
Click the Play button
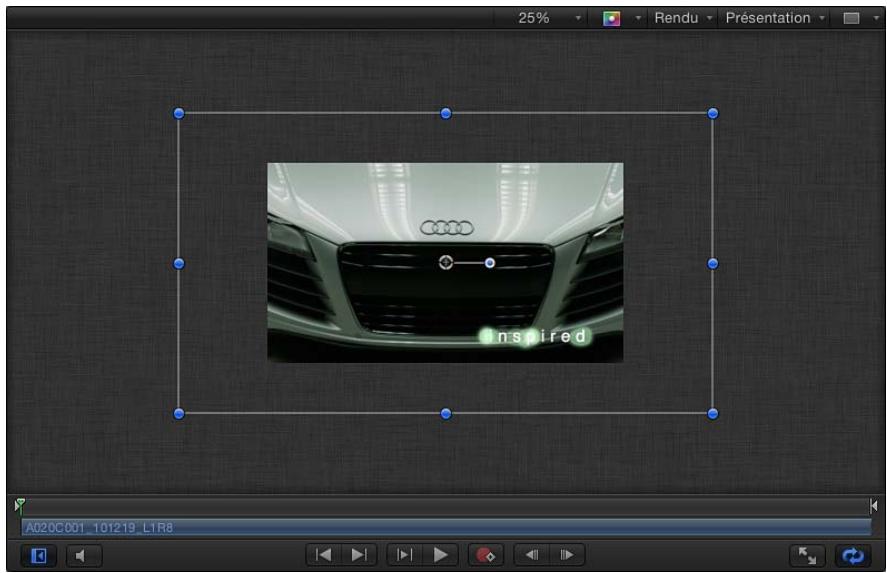tap(440, 555)
